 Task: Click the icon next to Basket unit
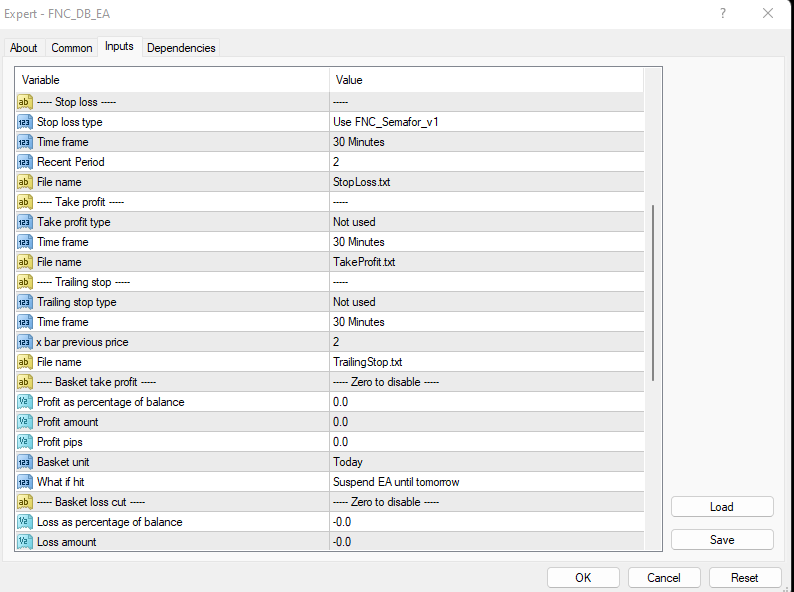point(25,462)
